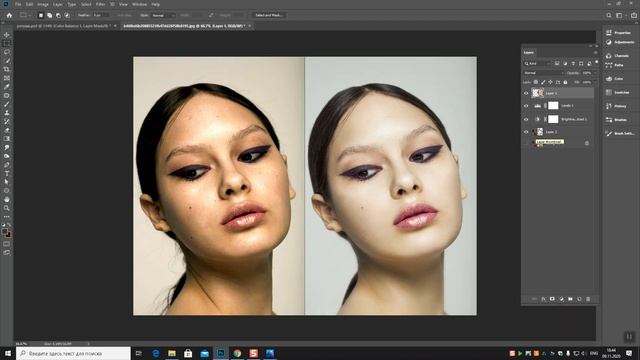This screenshot has height=360, width=640.
Task: Open the Properties panel
Action: (619, 33)
